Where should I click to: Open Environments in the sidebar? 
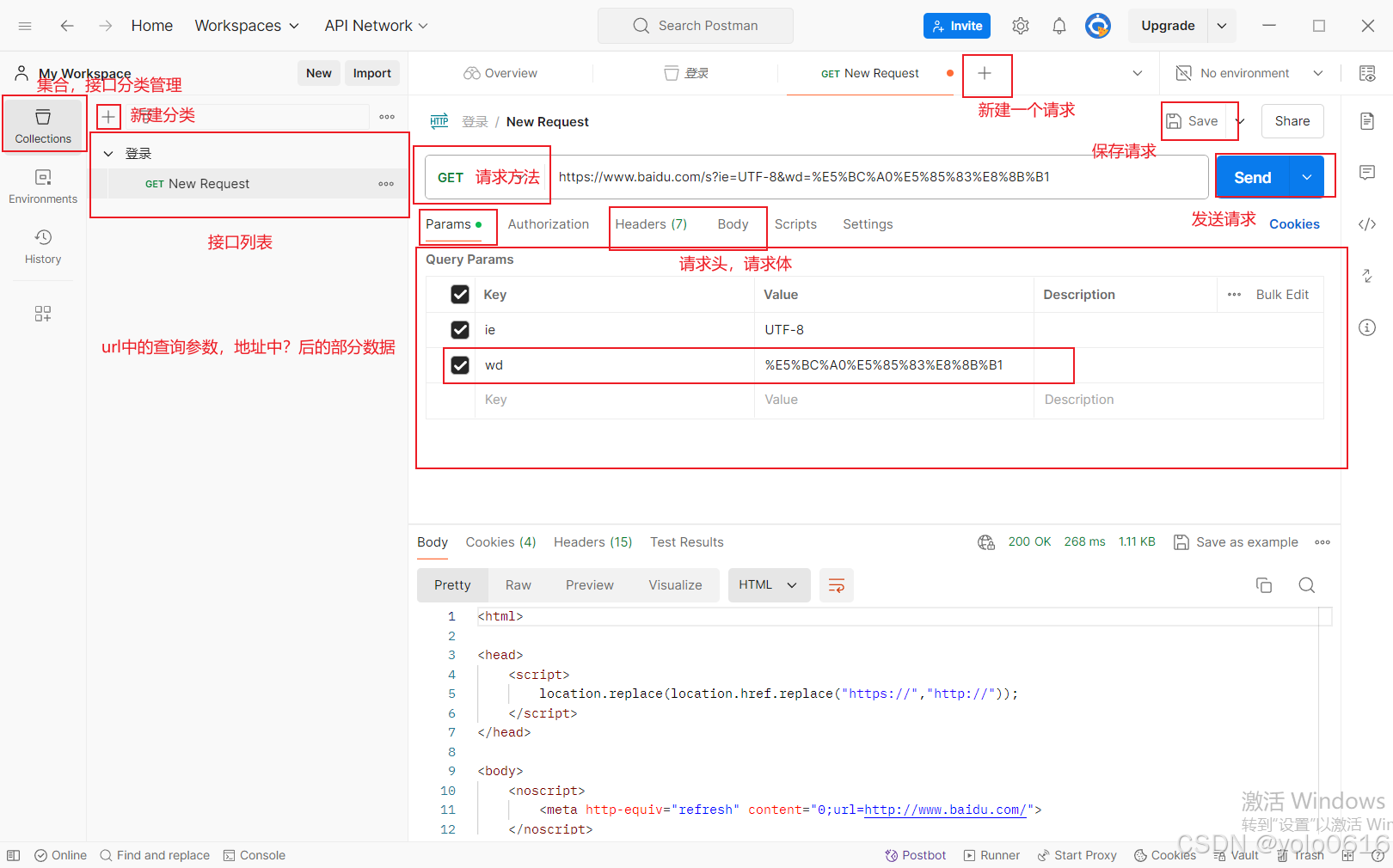[x=43, y=186]
